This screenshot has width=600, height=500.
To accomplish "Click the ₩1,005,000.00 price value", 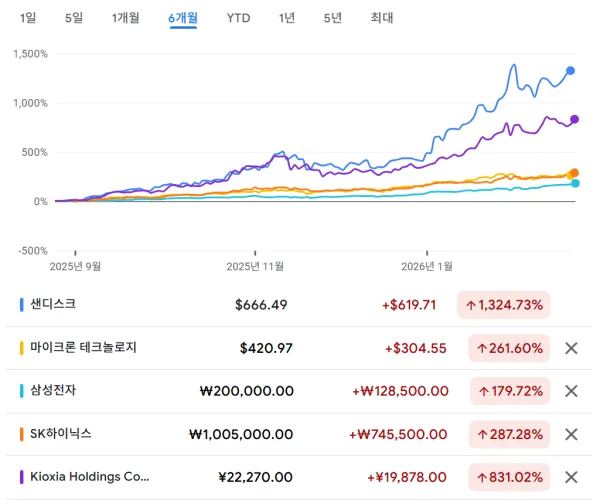I will click(241, 434).
